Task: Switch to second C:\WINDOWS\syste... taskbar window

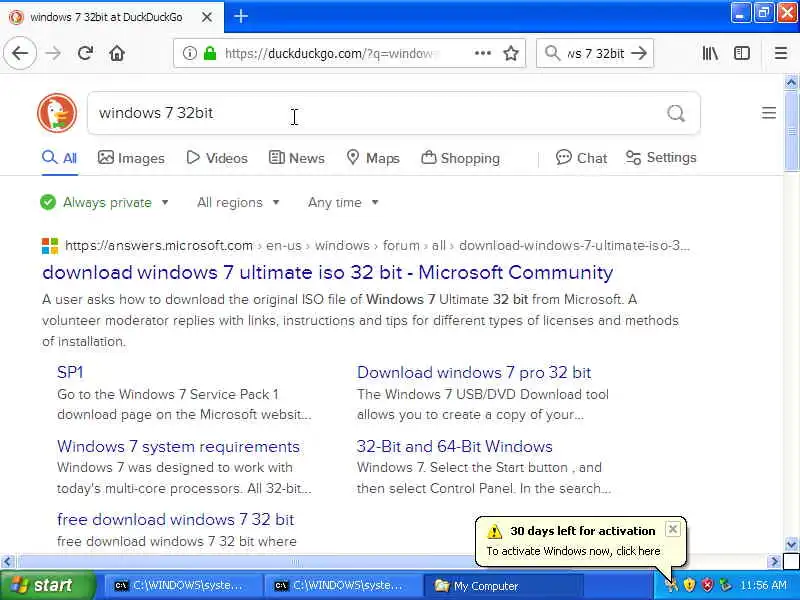Action: click(x=343, y=585)
